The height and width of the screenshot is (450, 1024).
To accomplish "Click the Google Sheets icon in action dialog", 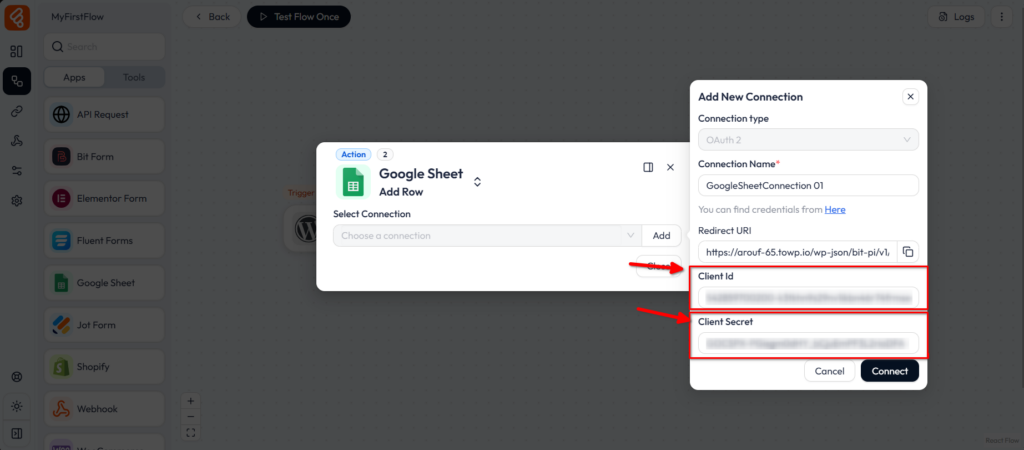I will 353,182.
